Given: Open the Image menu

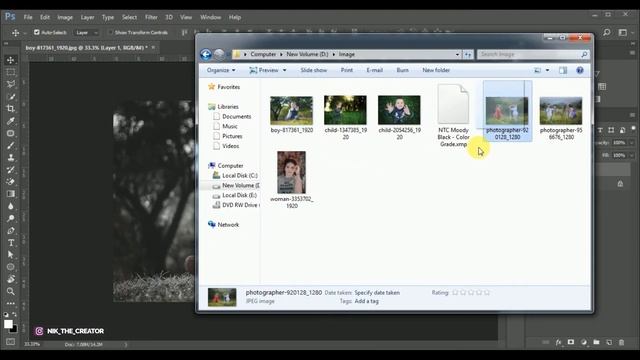Looking at the screenshot, I should [x=65, y=17].
